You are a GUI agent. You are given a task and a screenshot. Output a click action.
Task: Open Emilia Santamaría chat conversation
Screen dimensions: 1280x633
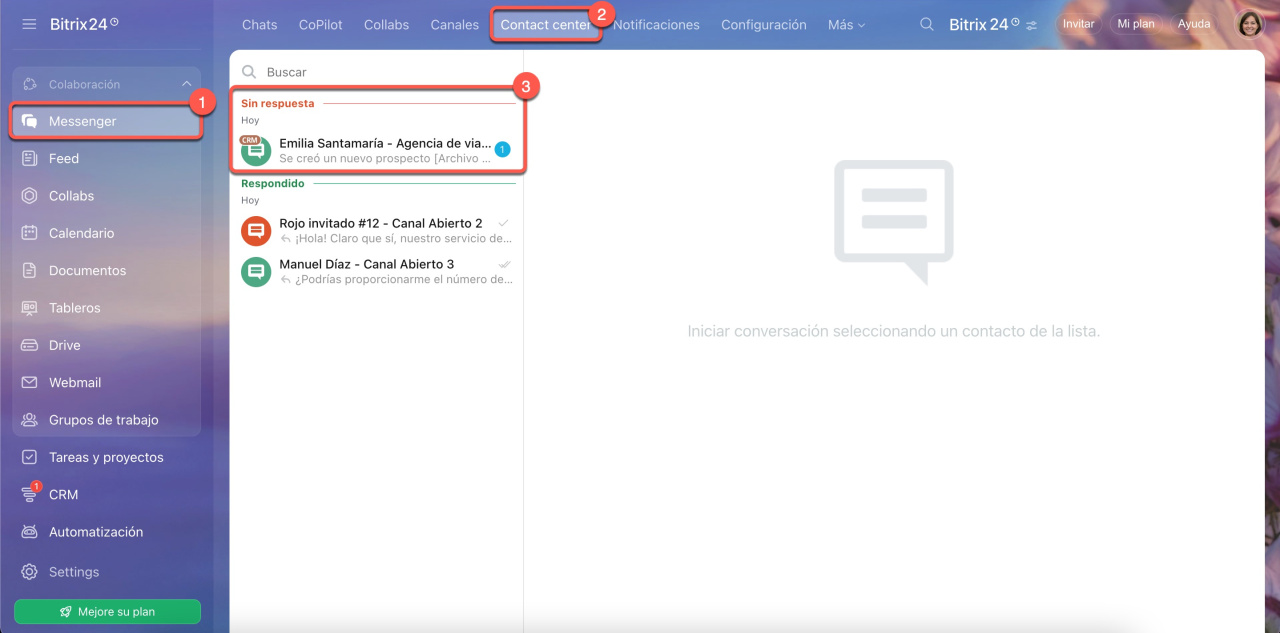[x=377, y=150]
